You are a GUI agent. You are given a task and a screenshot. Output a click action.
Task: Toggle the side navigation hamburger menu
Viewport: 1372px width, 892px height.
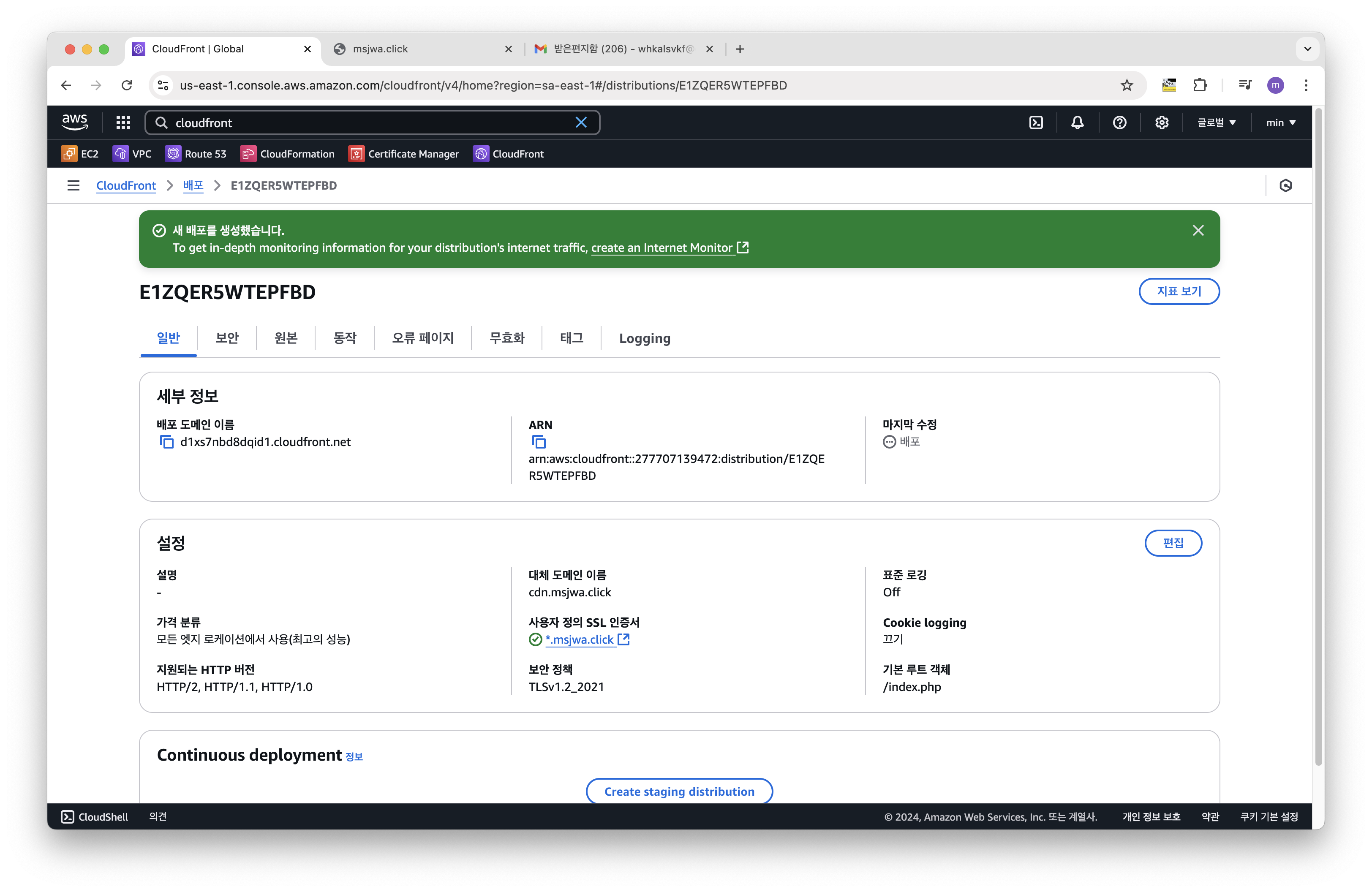[73, 185]
